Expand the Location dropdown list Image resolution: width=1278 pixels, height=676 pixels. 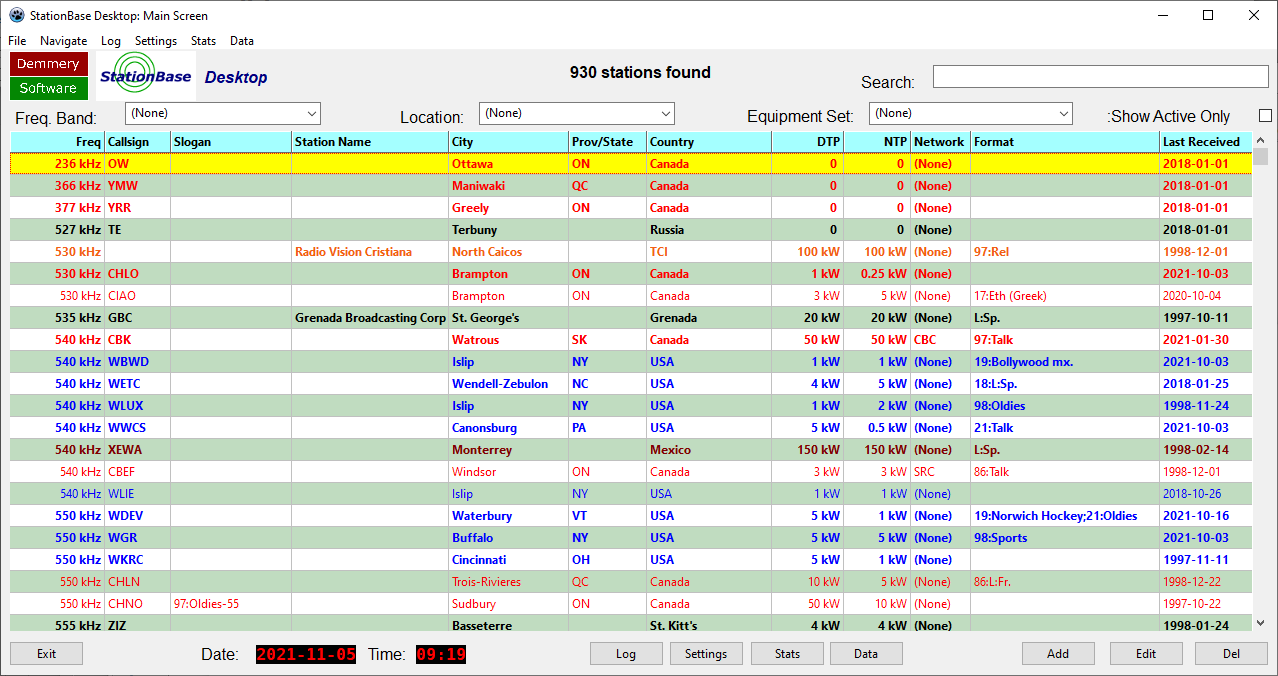coord(576,114)
